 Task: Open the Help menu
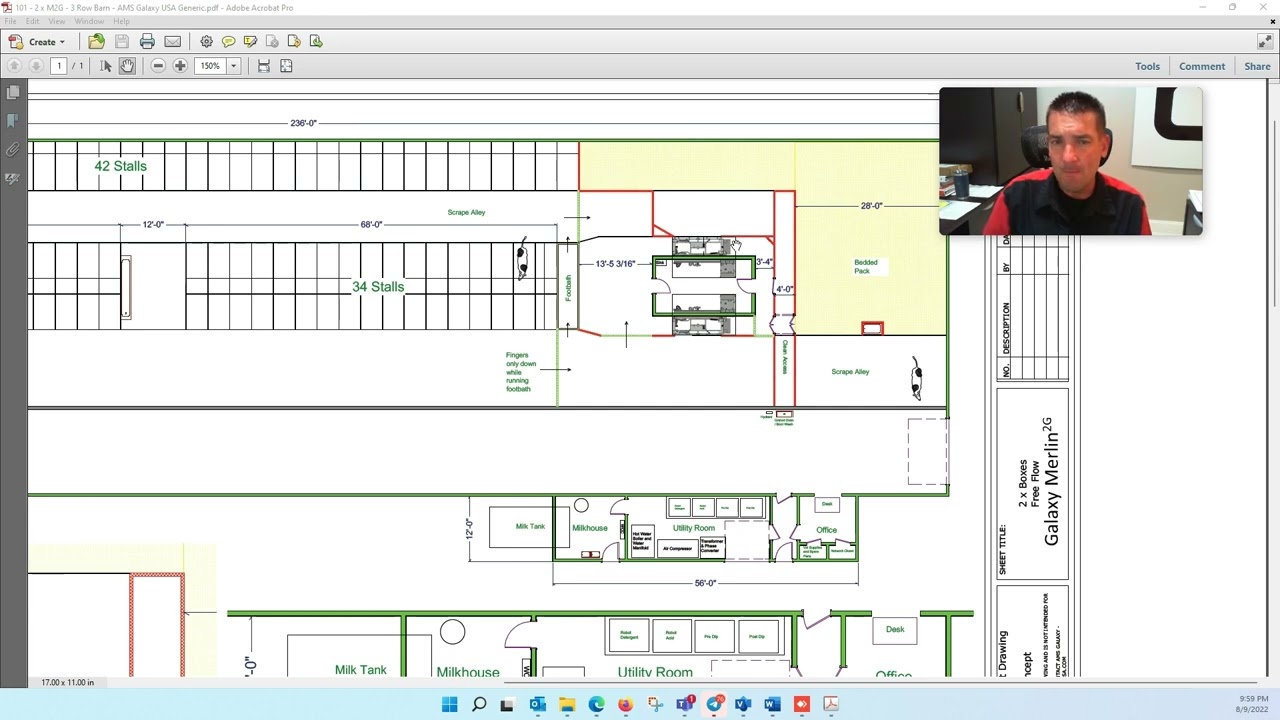click(121, 21)
